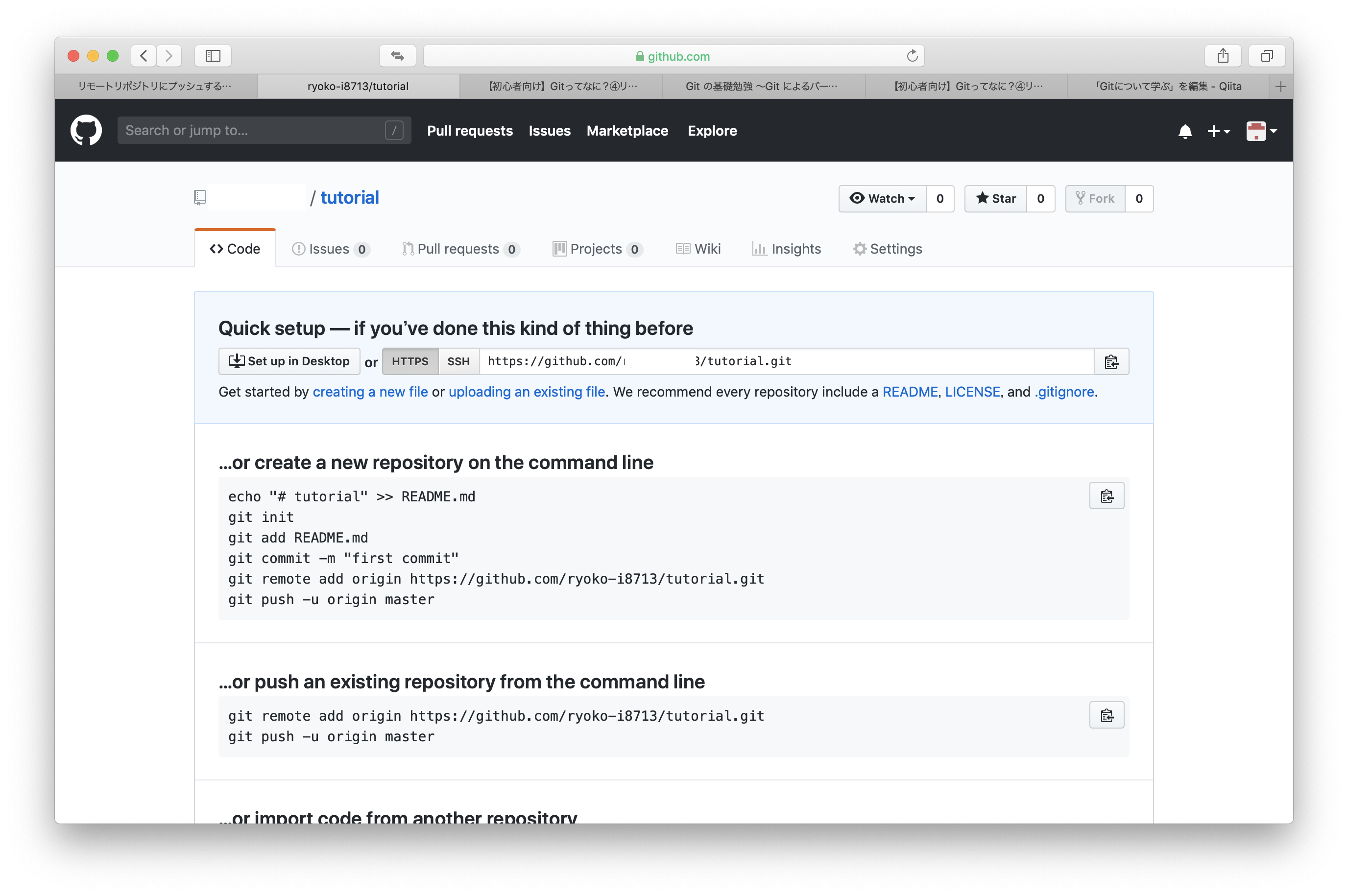Open the plus create-new dropdown
Screen dimensions: 1348x896
point(1218,131)
